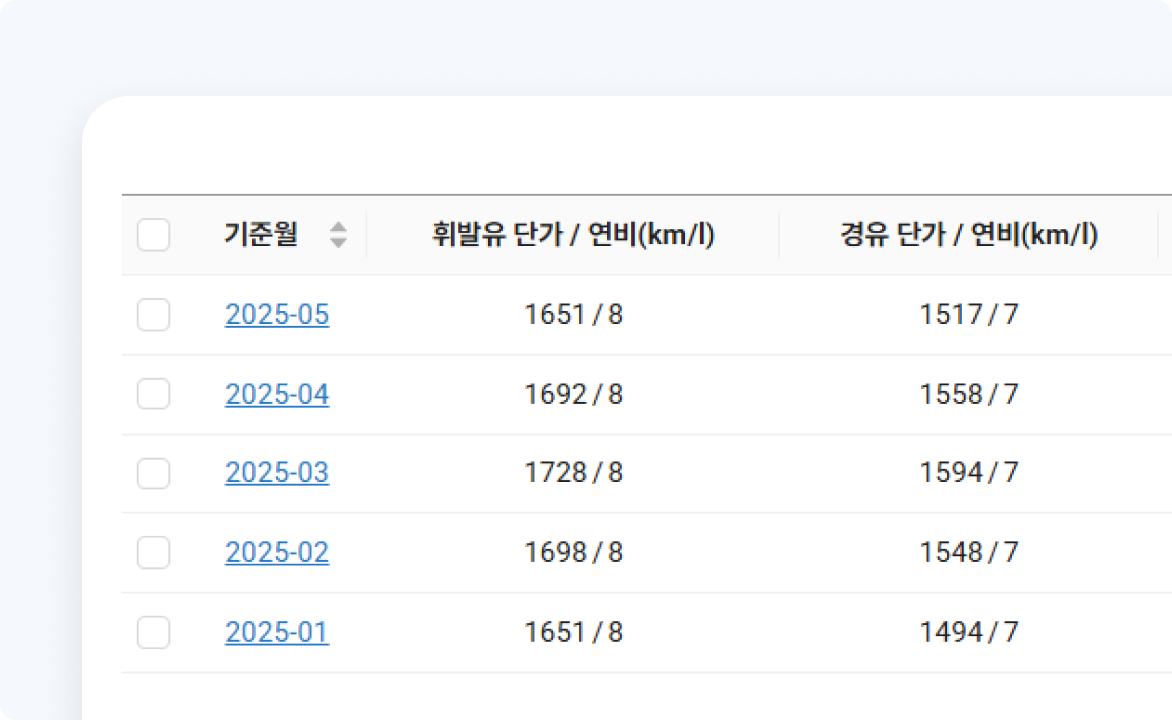Select the 1548 / 7 diesel value
1172x720 pixels.
pos(968,552)
